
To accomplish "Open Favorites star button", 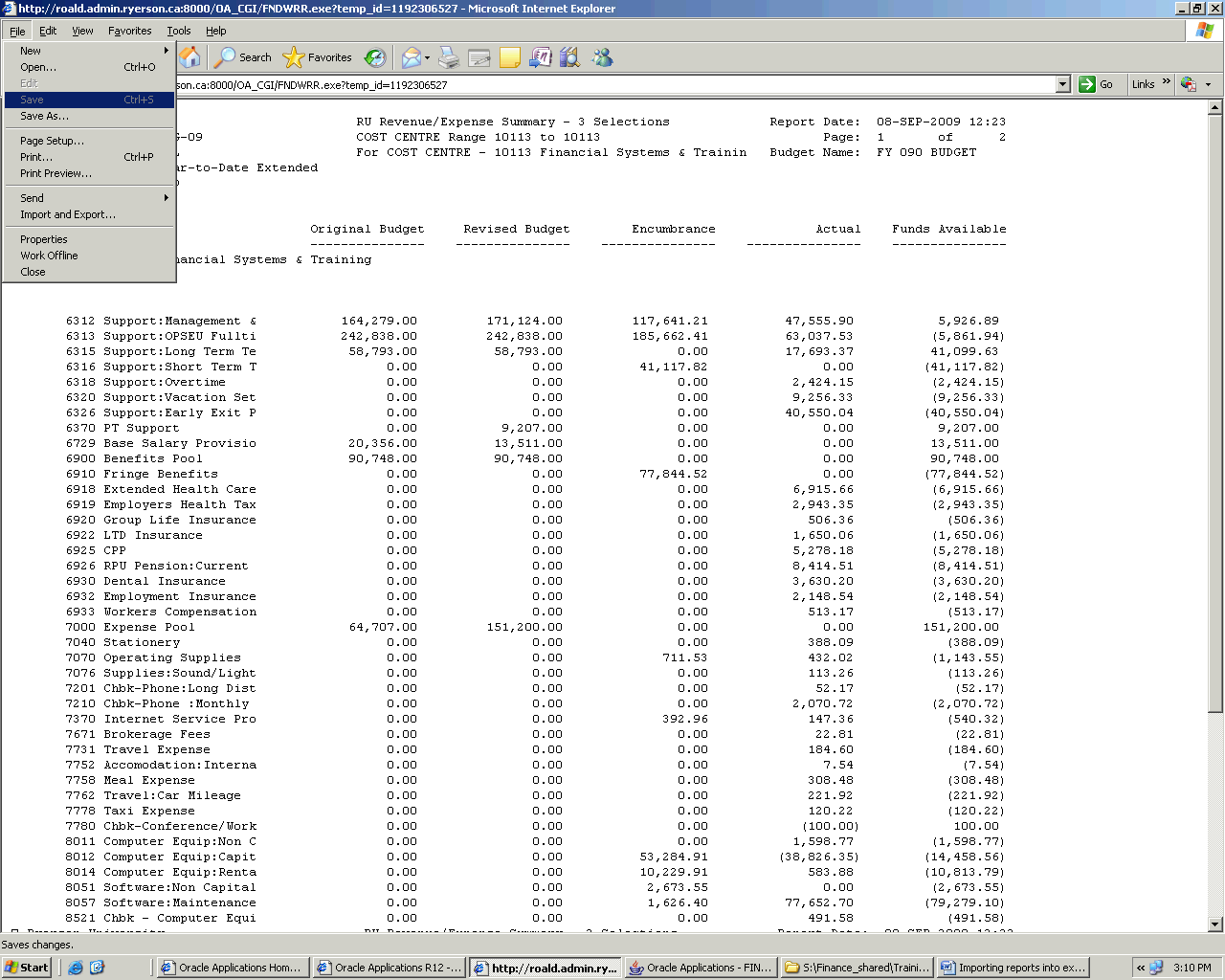I will (x=318, y=57).
